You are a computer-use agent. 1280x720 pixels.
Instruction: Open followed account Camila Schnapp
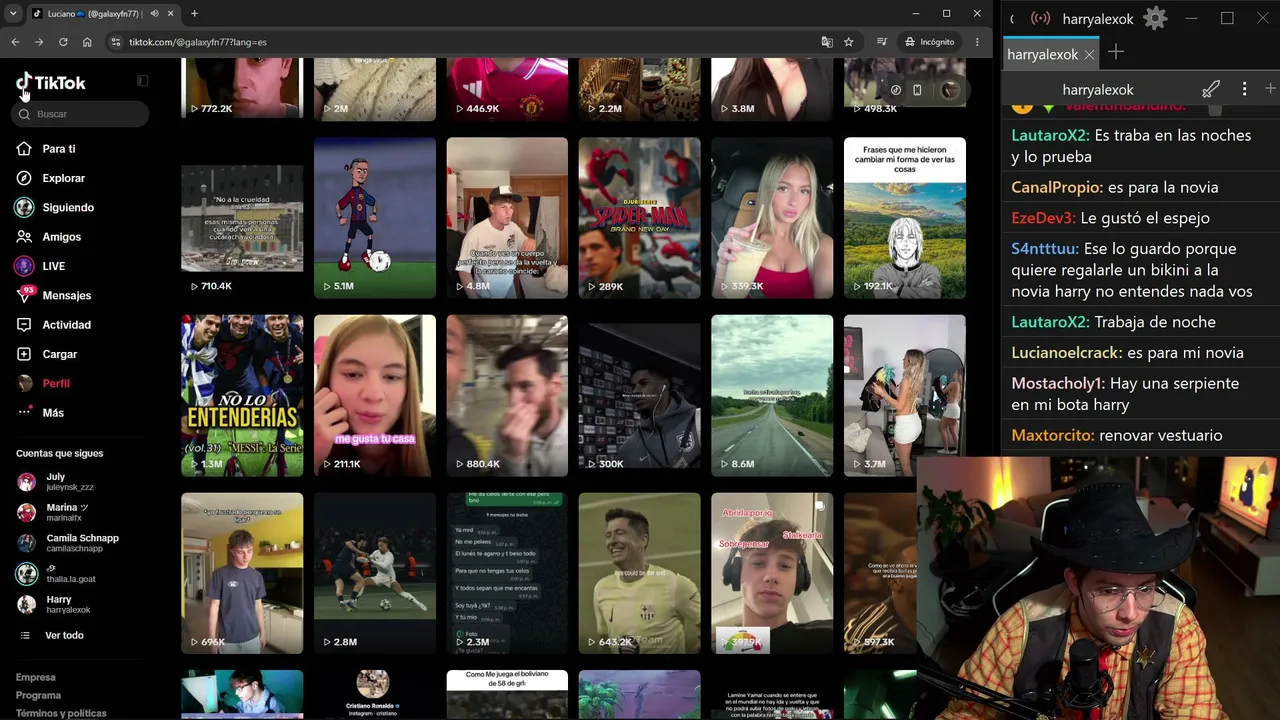coord(70,543)
